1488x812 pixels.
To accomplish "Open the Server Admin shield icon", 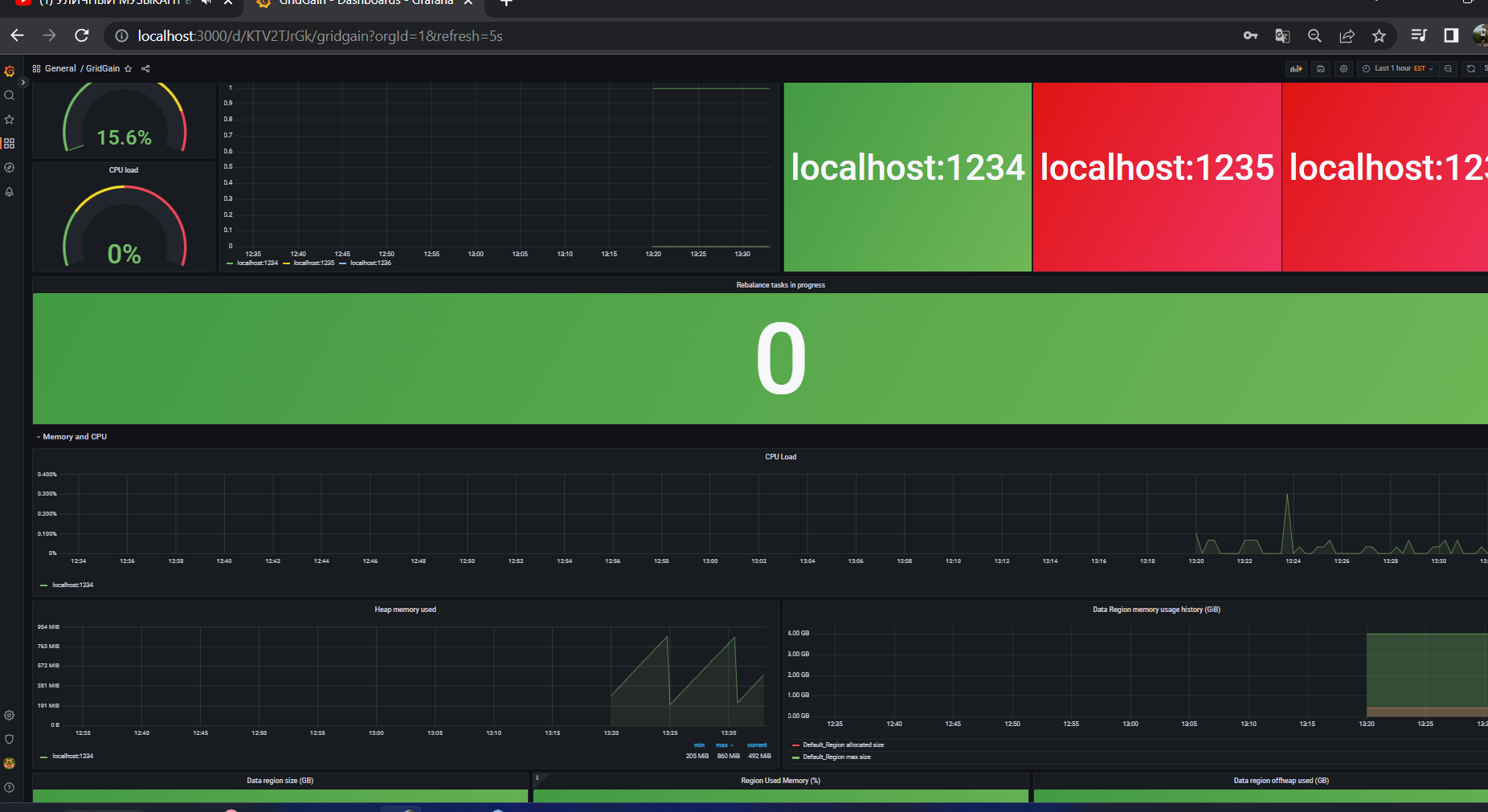I will point(10,740).
